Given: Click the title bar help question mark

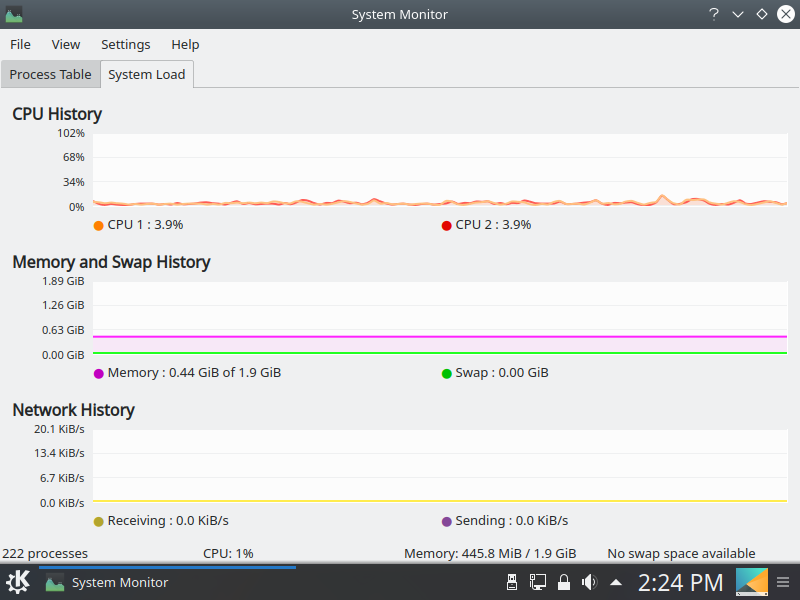Looking at the screenshot, I should [714, 14].
